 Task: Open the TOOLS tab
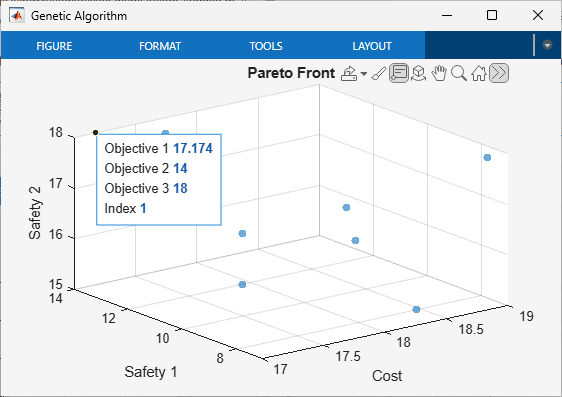(x=266, y=46)
